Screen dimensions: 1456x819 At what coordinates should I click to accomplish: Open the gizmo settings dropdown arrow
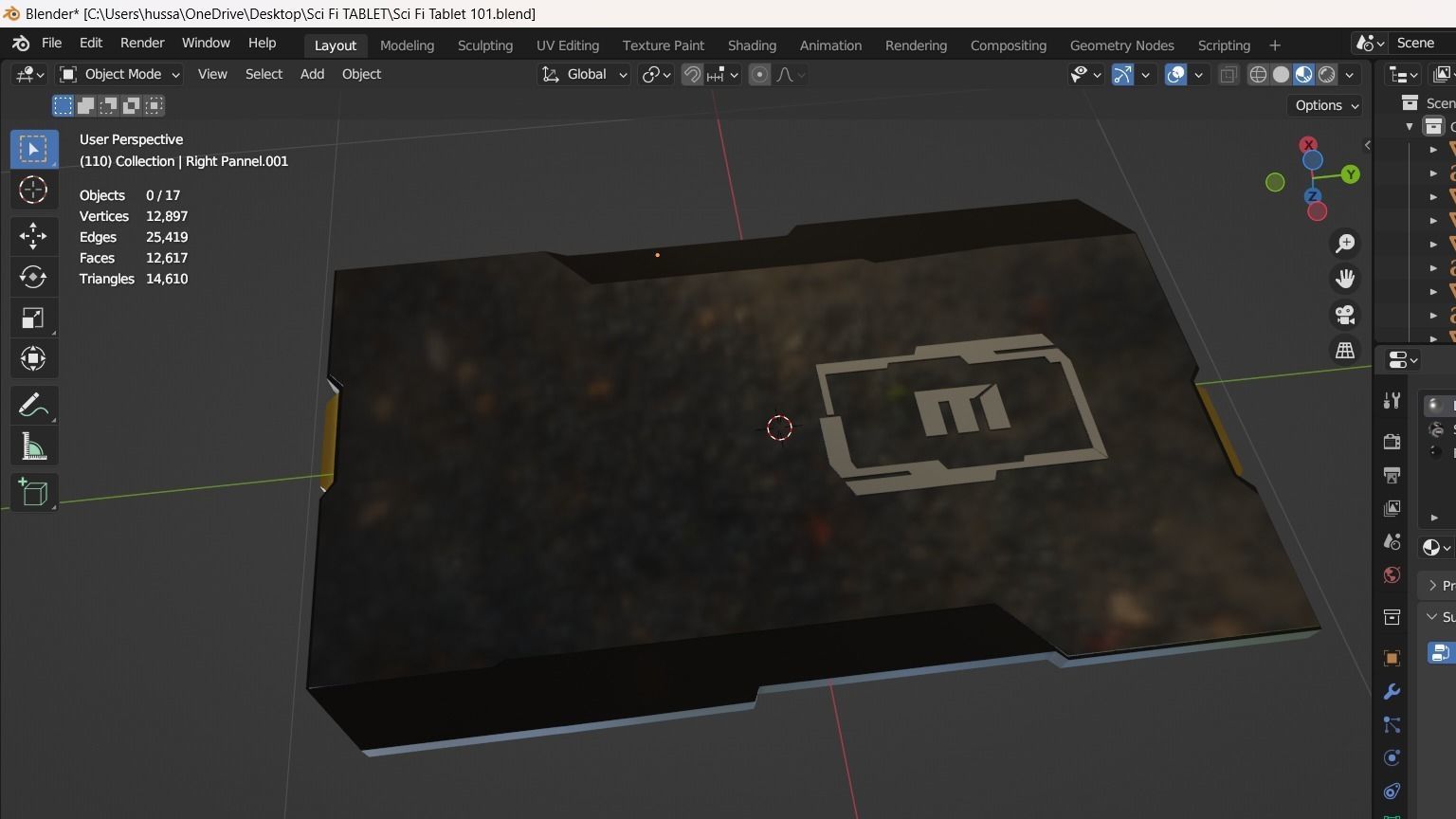click(x=1145, y=74)
